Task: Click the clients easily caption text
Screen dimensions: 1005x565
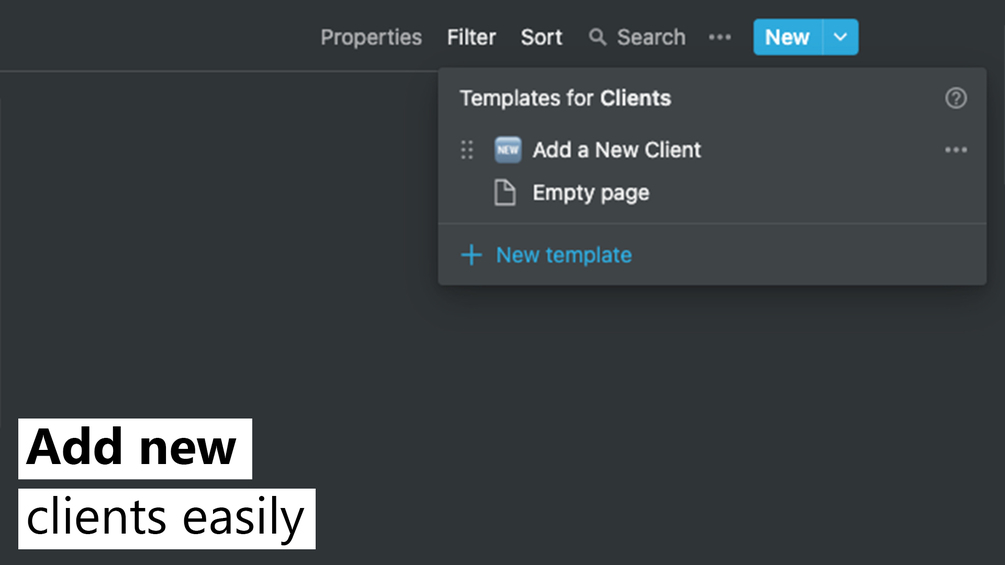Action: point(166,518)
